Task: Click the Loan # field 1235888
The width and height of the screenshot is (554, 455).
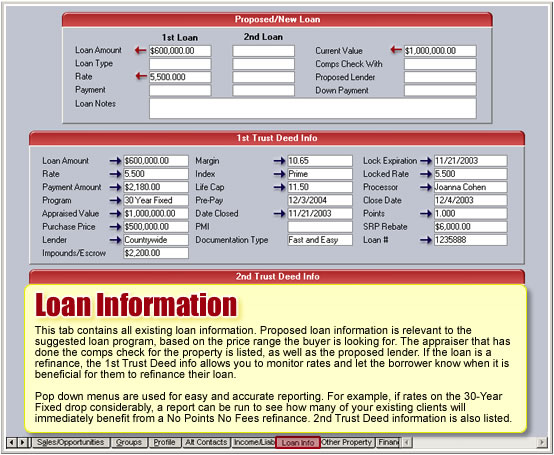Action: click(x=471, y=240)
